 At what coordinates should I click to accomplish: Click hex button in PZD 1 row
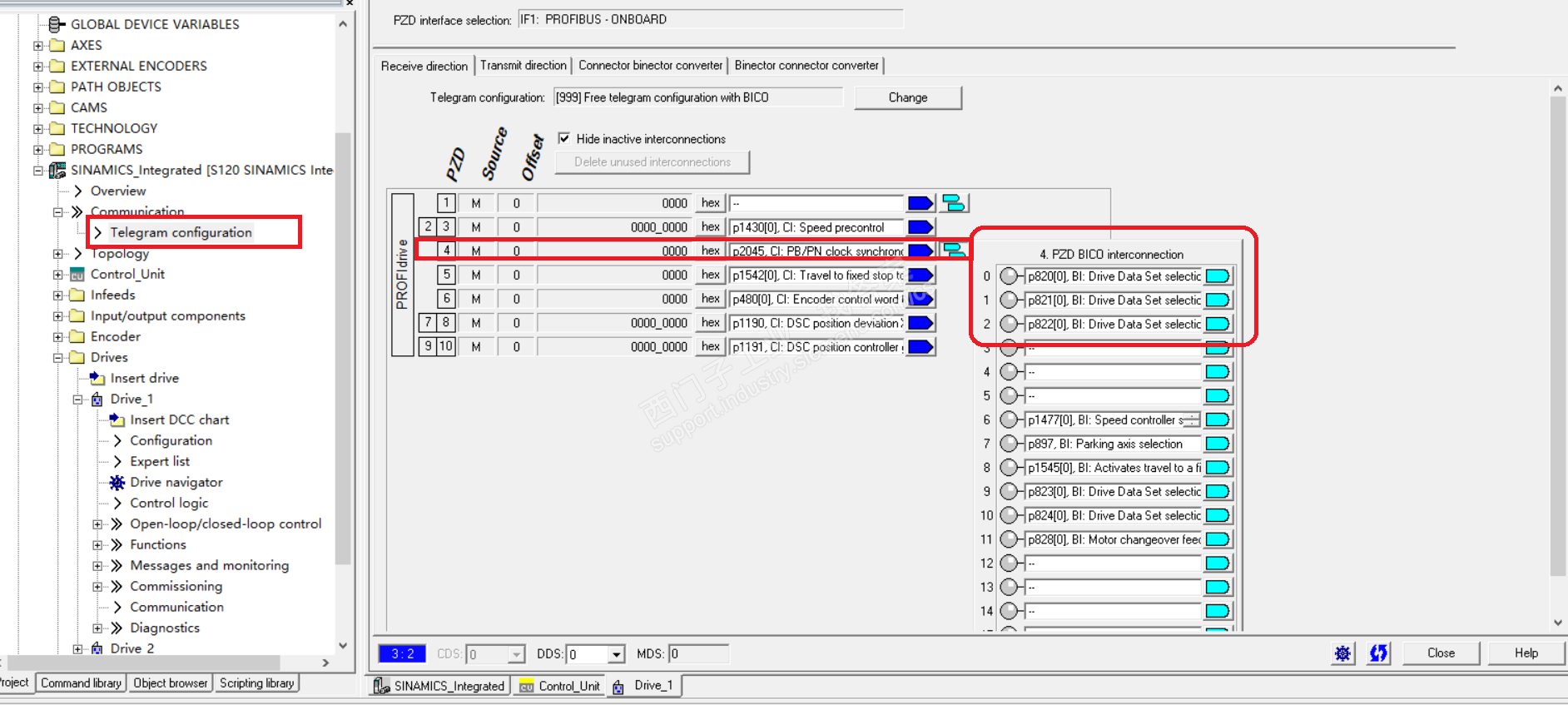coord(711,203)
